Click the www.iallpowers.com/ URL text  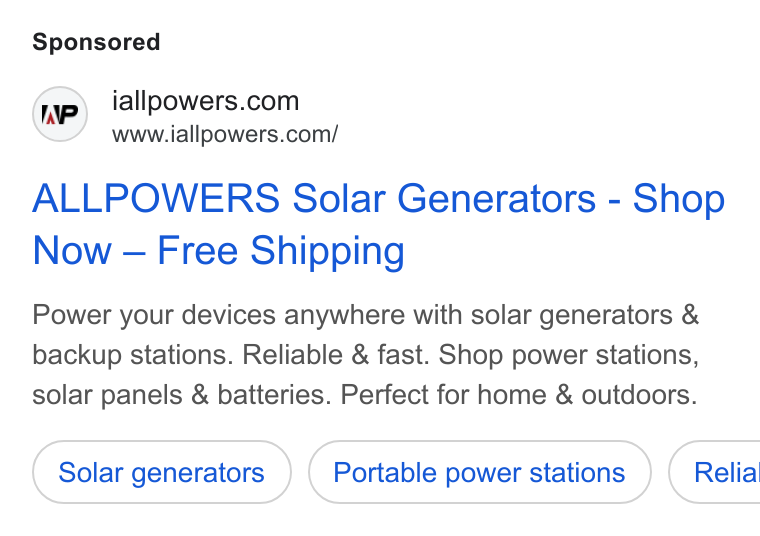pos(225,134)
